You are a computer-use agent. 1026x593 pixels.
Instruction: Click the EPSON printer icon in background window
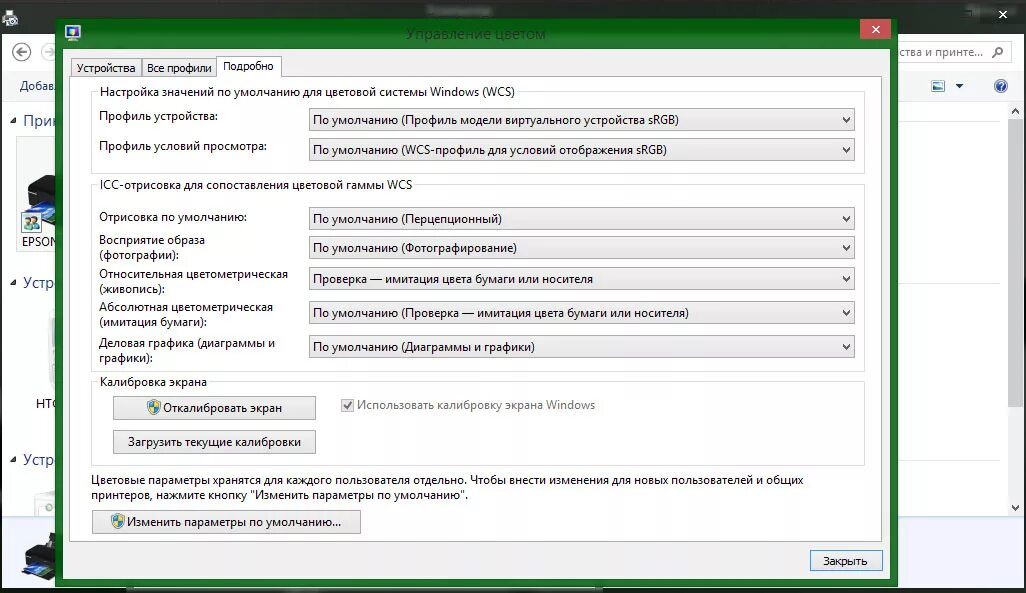click(39, 203)
